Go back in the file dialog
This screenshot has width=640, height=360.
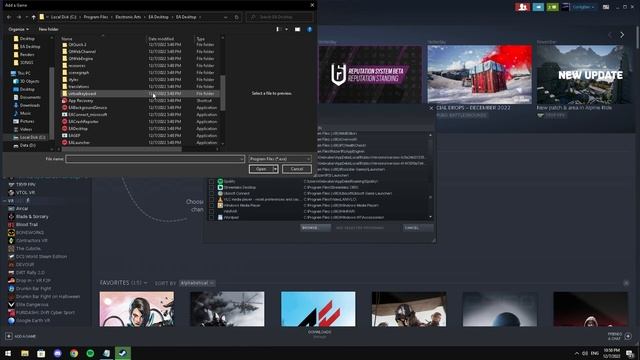pyautogui.click(x=9, y=17)
